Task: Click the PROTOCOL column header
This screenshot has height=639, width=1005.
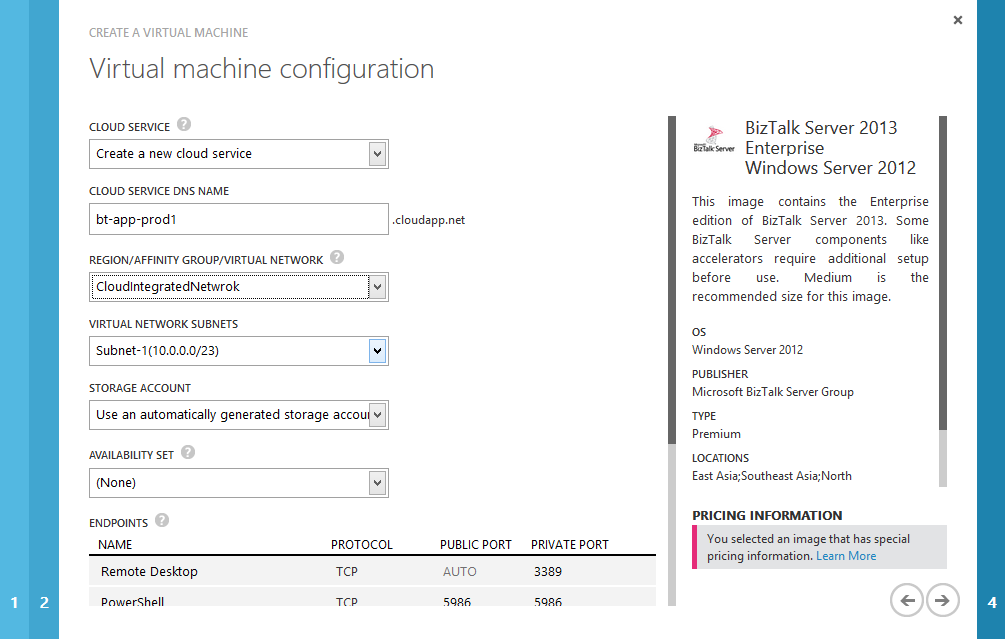Action: click(361, 545)
